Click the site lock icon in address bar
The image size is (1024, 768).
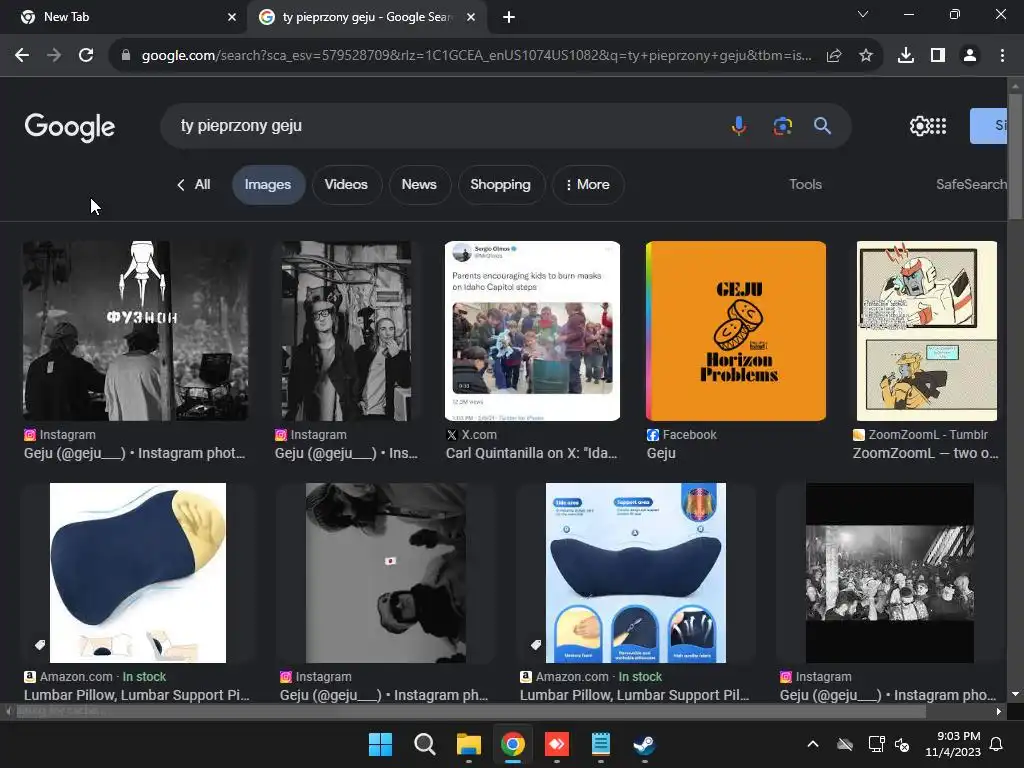pos(126,56)
